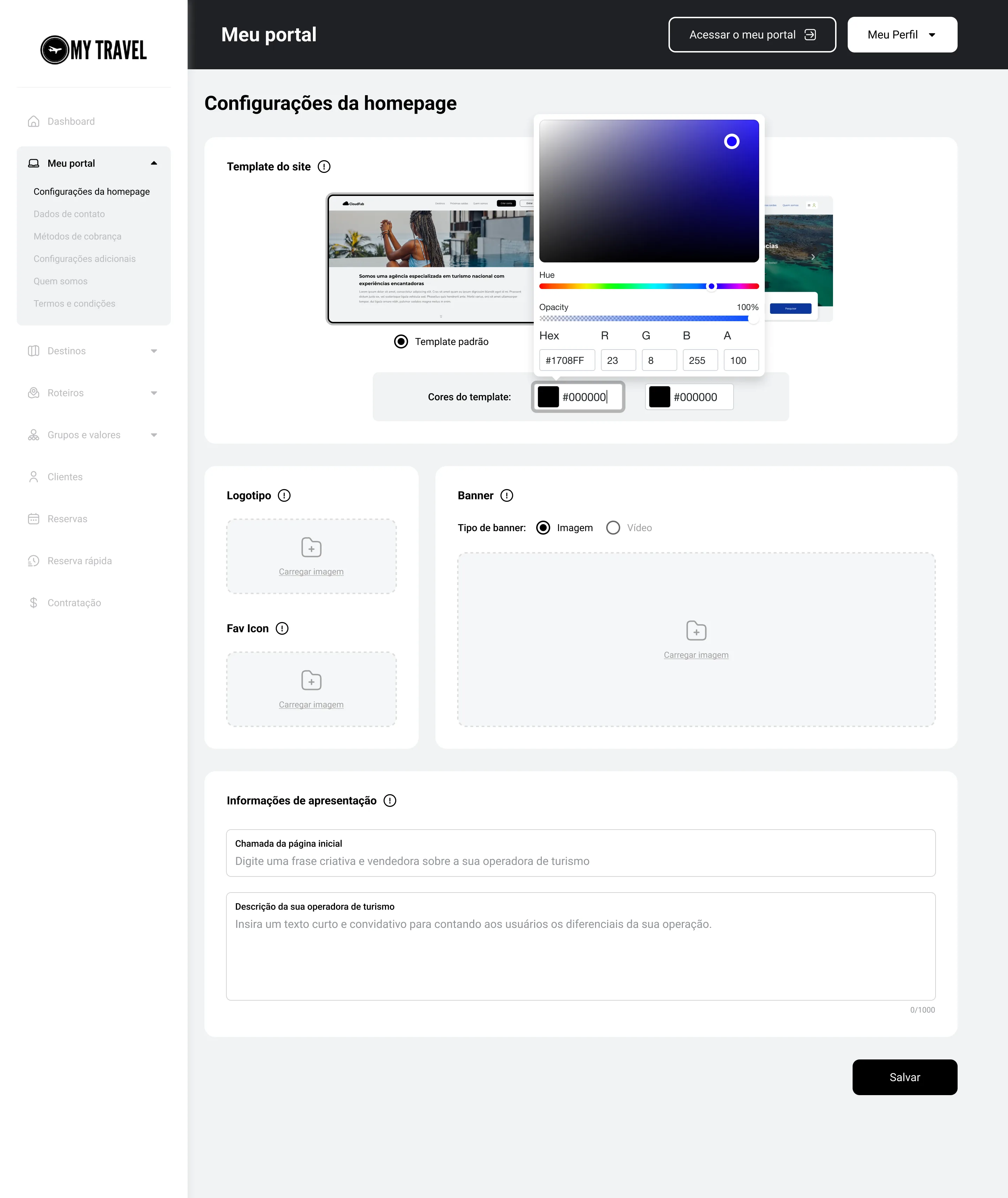Select Imagem banner type radio
The width and height of the screenshot is (1008, 1198).
coord(544,527)
